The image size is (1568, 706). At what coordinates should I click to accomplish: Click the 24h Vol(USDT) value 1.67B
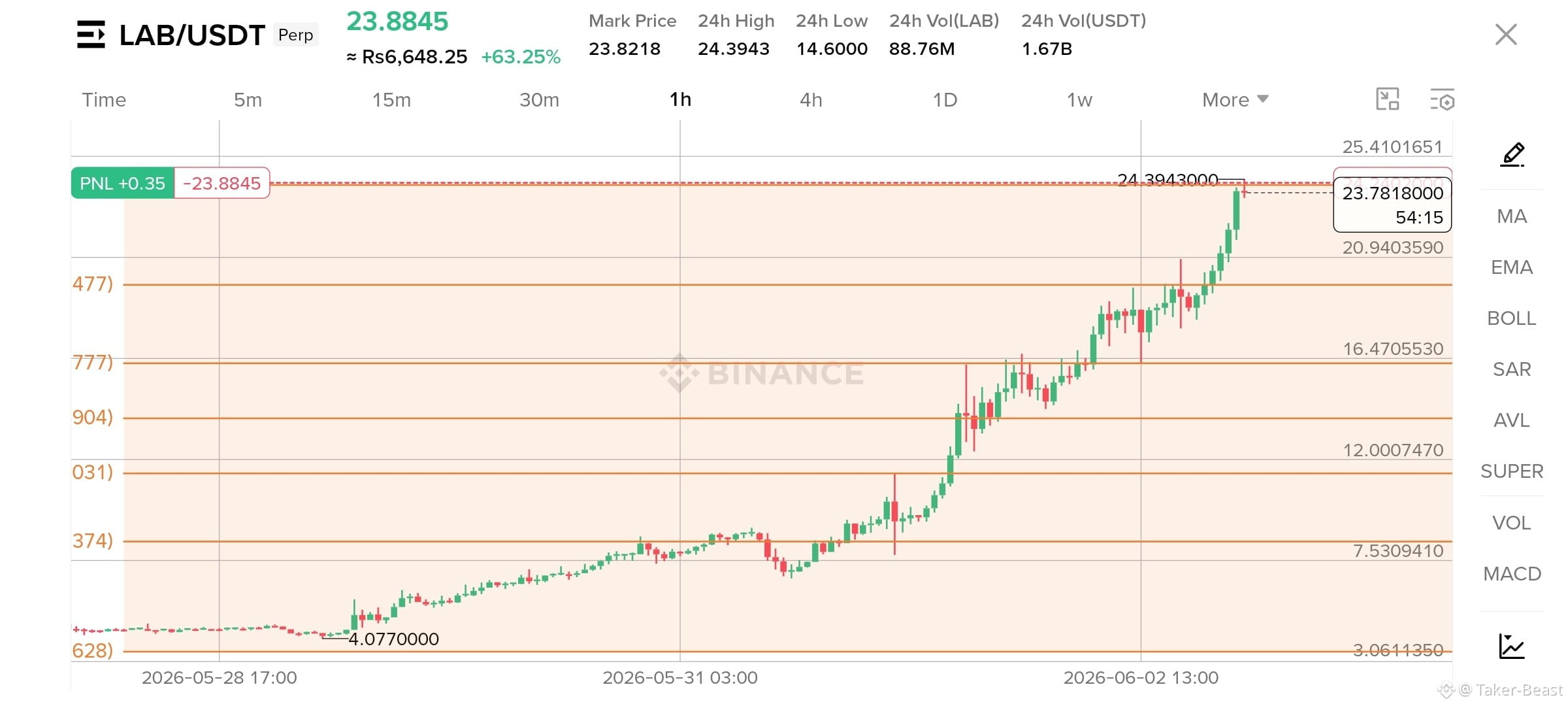click(x=1047, y=49)
